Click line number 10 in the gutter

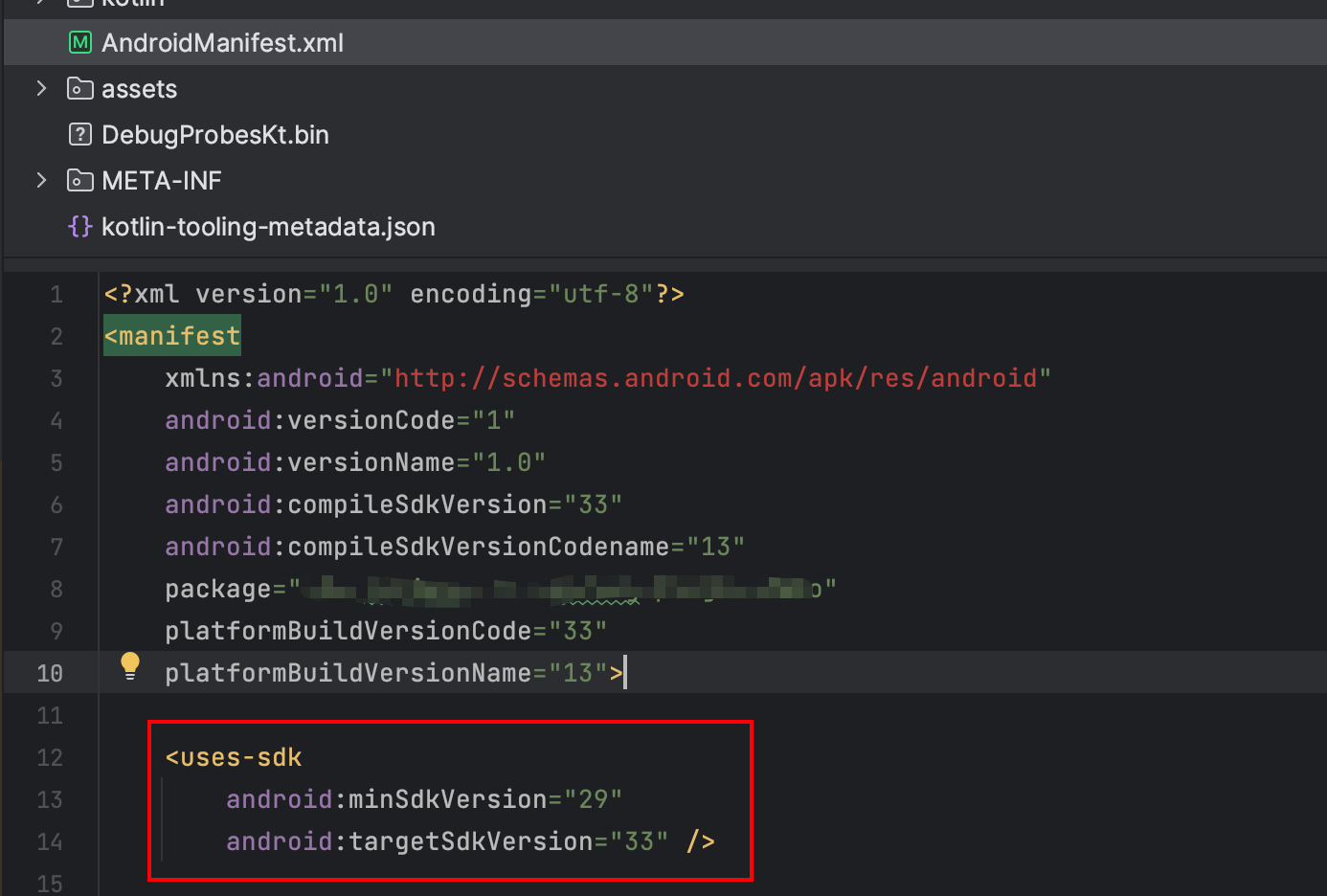50,673
